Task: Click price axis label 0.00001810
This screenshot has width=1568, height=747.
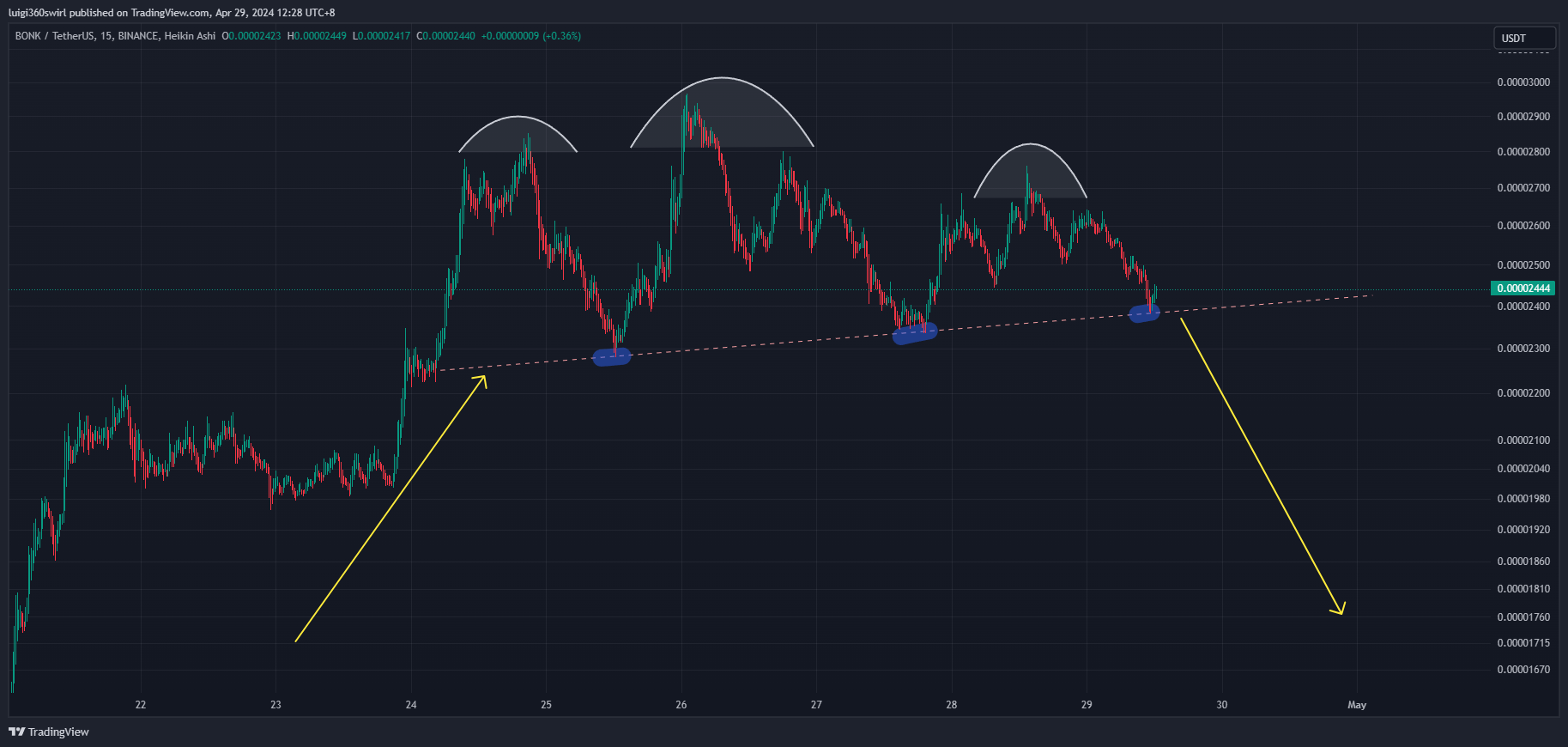Action: point(1523,589)
